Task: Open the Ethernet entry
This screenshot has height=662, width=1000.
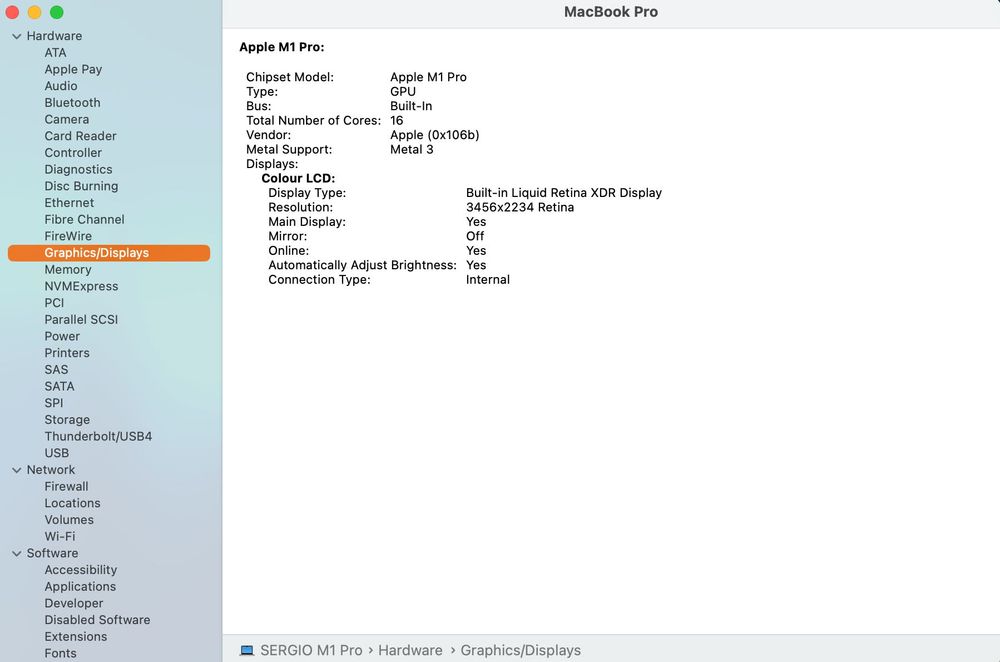Action: pos(69,203)
